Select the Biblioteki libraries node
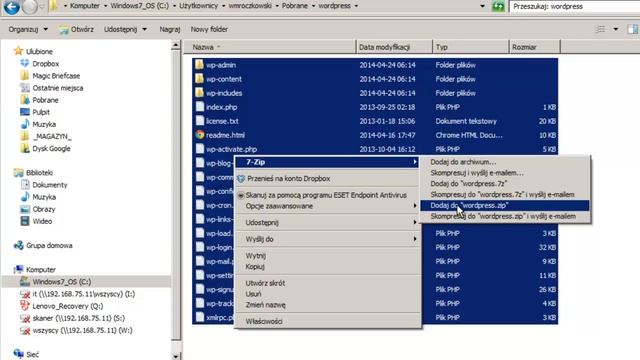640x360 pixels. 40,173
